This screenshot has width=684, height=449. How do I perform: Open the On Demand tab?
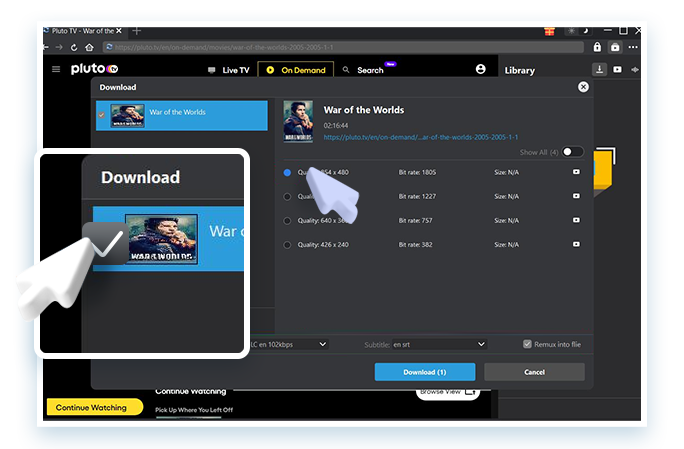(296, 70)
